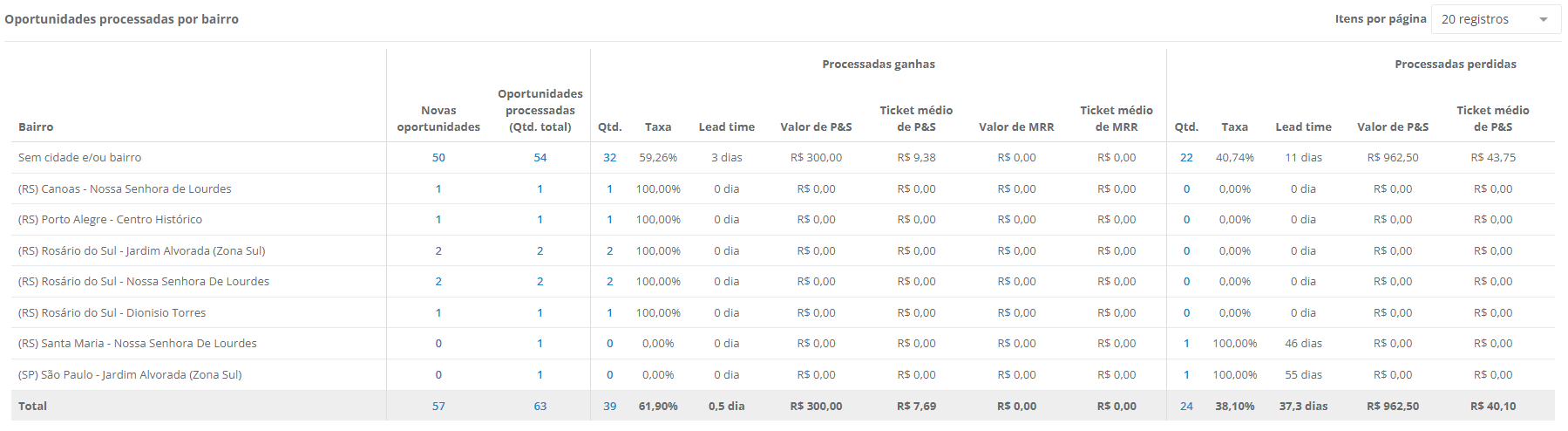Click novas oportunidades for Porto Alegre Centro Histórico
Image resolution: width=1568 pixels, height=431 pixels.
438,220
